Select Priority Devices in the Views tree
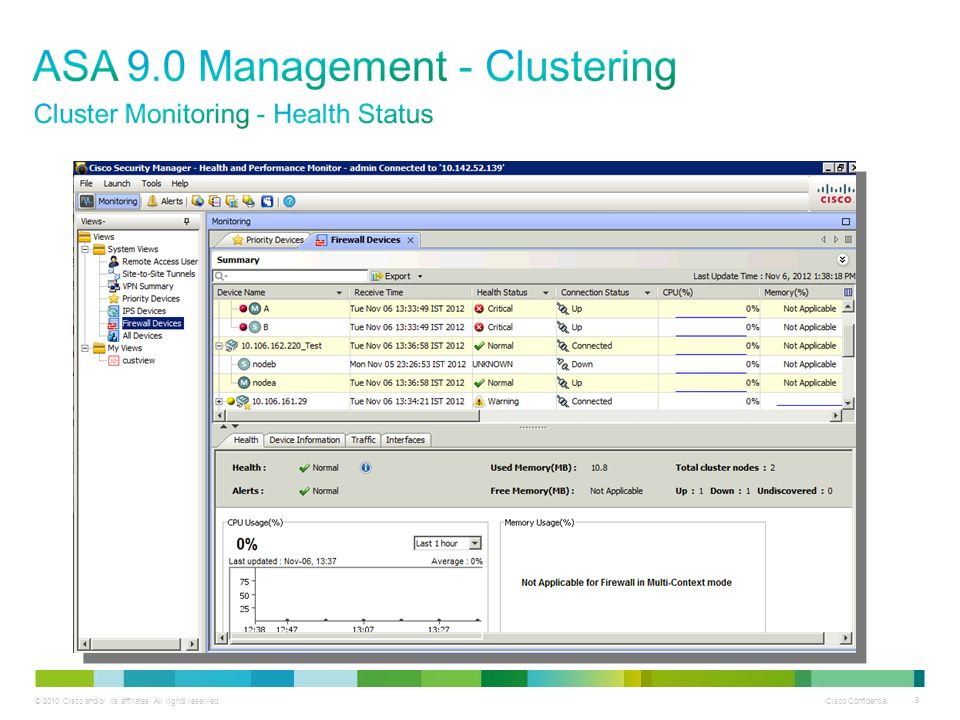960x720 pixels. click(x=151, y=299)
